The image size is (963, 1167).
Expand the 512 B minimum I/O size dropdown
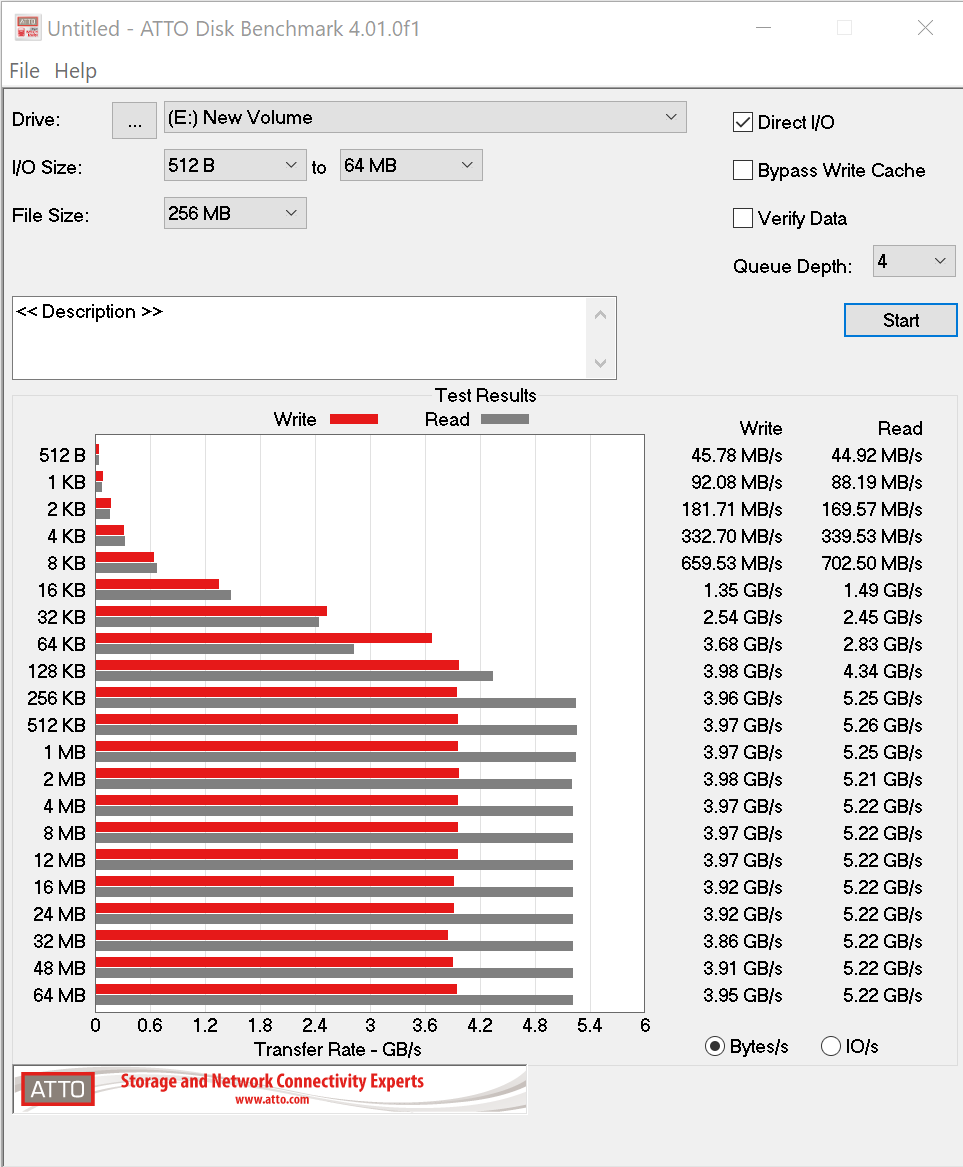point(235,165)
